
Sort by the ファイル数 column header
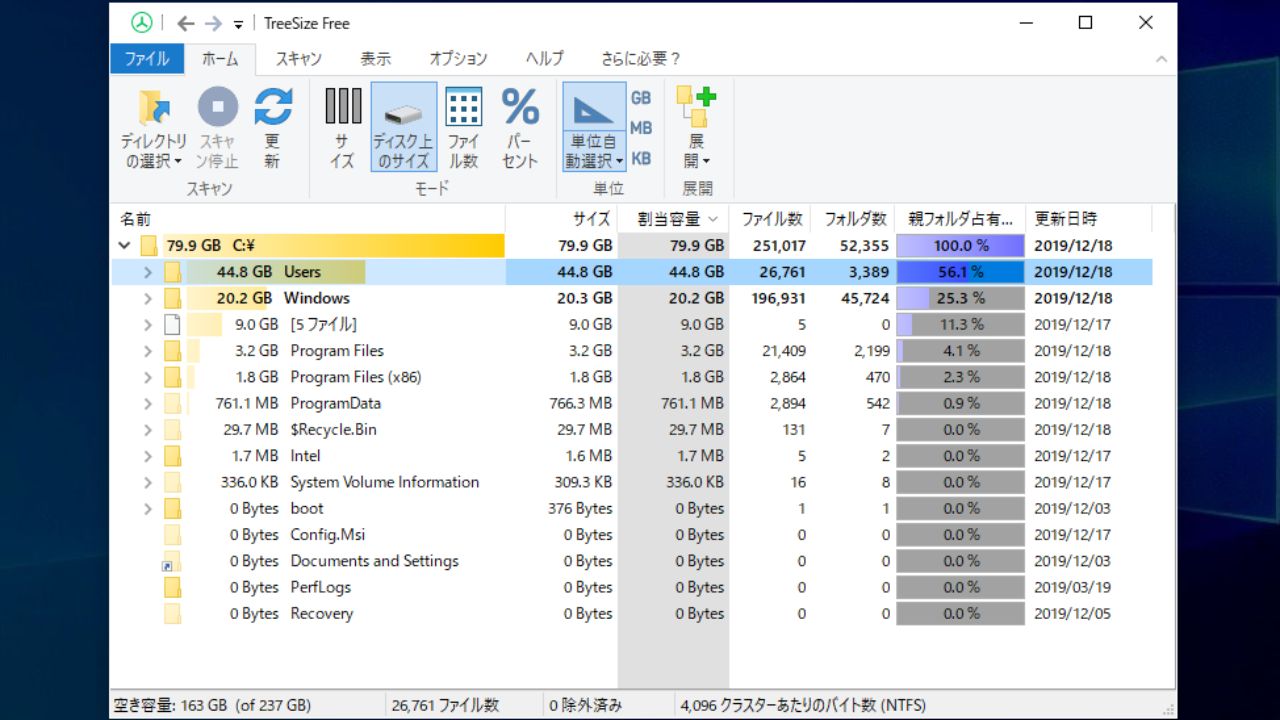pos(771,219)
